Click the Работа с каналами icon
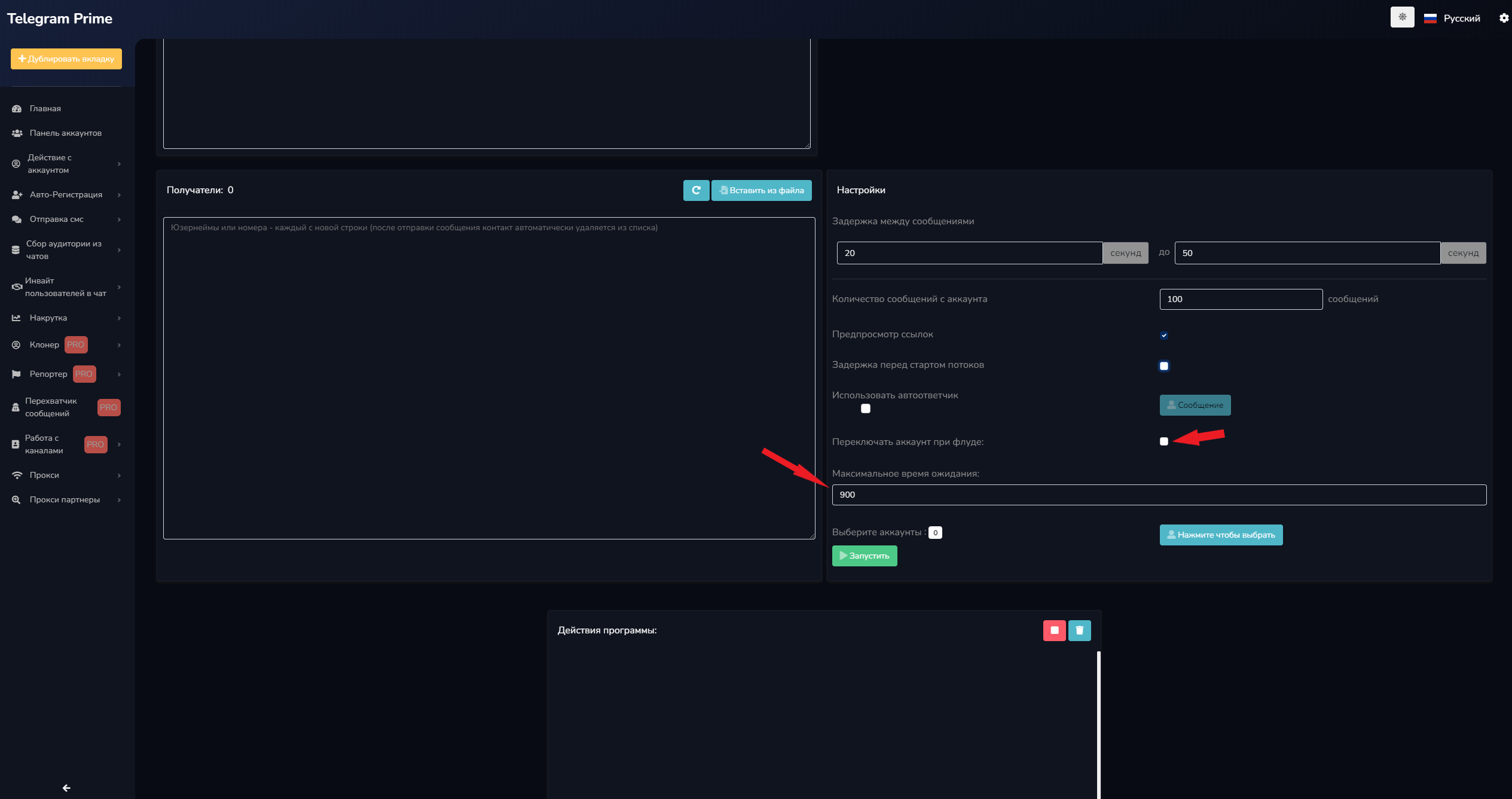The width and height of the screenshot is (1512, 799). [16, 444]
